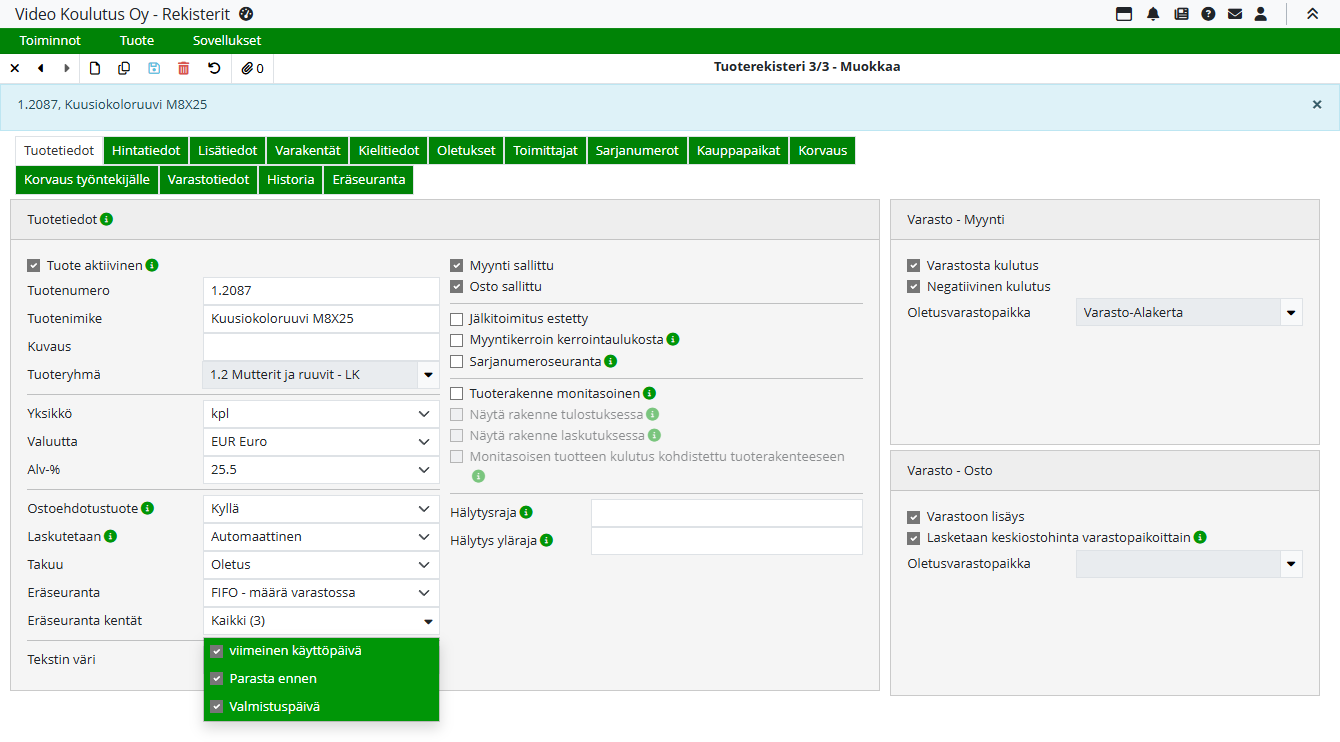Uncheck Parasta ennen in the dropdown list

click(x=217, y=679)
